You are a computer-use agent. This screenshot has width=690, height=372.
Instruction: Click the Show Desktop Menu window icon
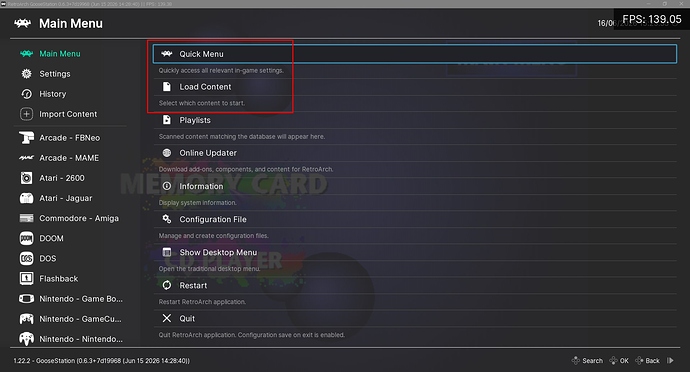click(167, 252)
